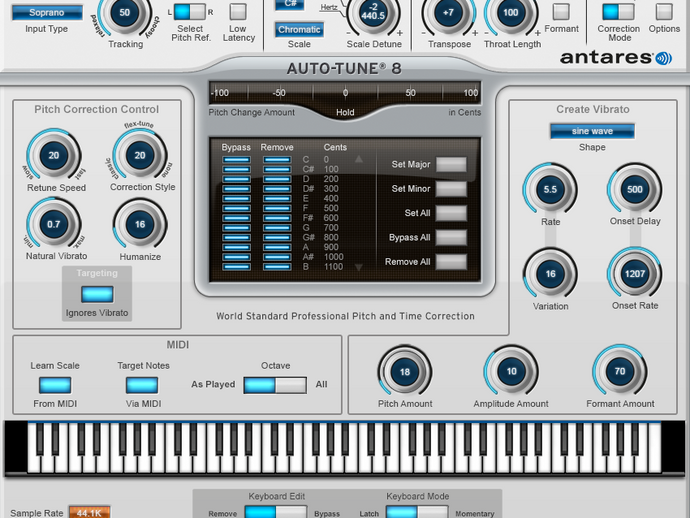Toggle Keyboard Mode Latch/Momentary switch
The height and width of the screenshot is (518, 690).
click(x=417, y=512)
